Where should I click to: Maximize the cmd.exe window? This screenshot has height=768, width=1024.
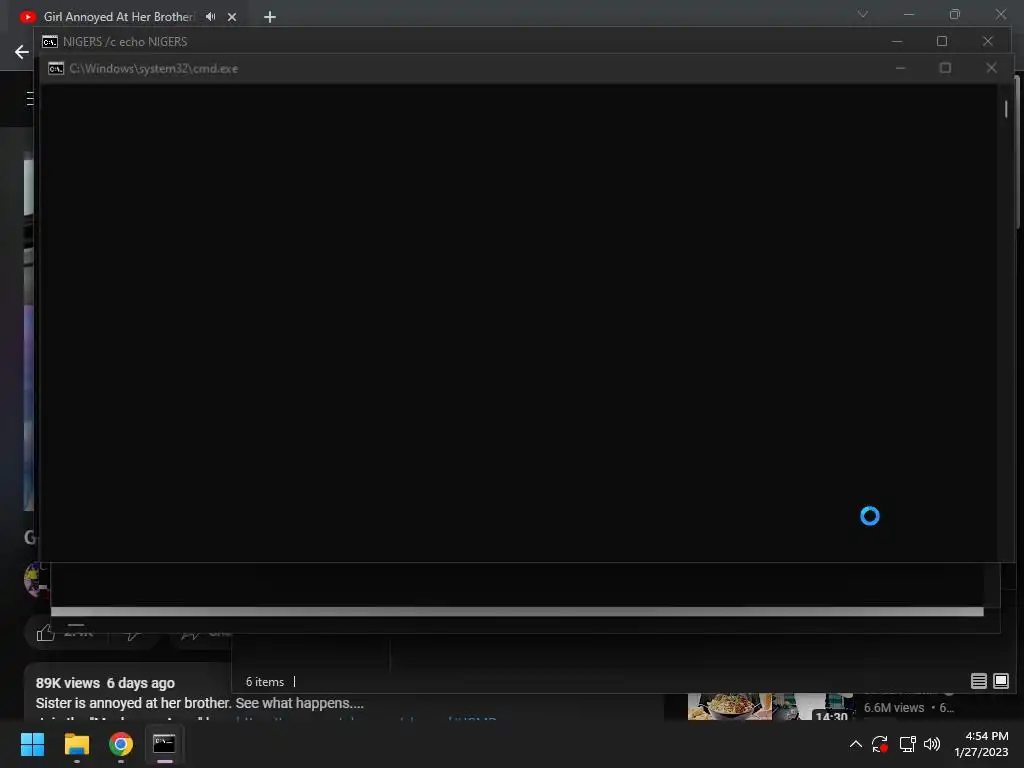(945, 68)
